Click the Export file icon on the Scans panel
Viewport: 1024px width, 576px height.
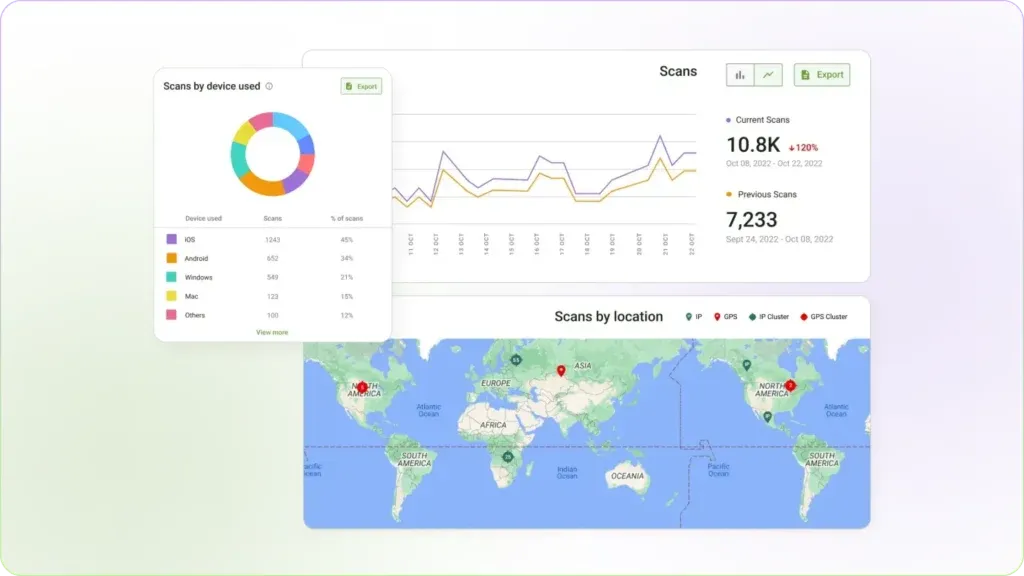(x=805, y=75)
